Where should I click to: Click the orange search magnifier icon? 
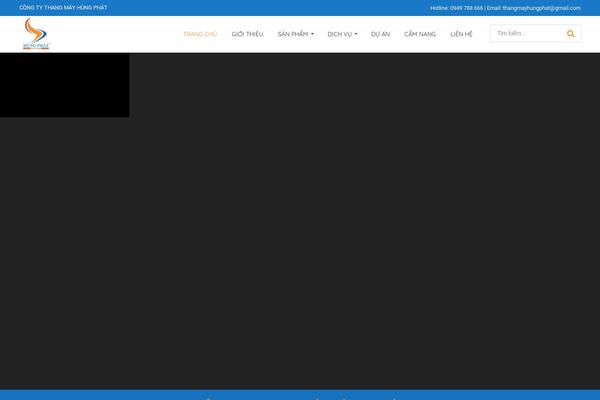click(x=571, y=34)
